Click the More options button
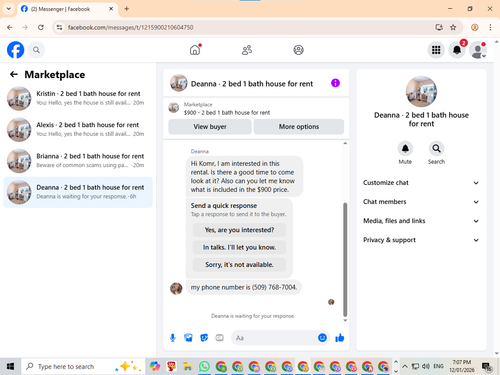 click(299, 127)
